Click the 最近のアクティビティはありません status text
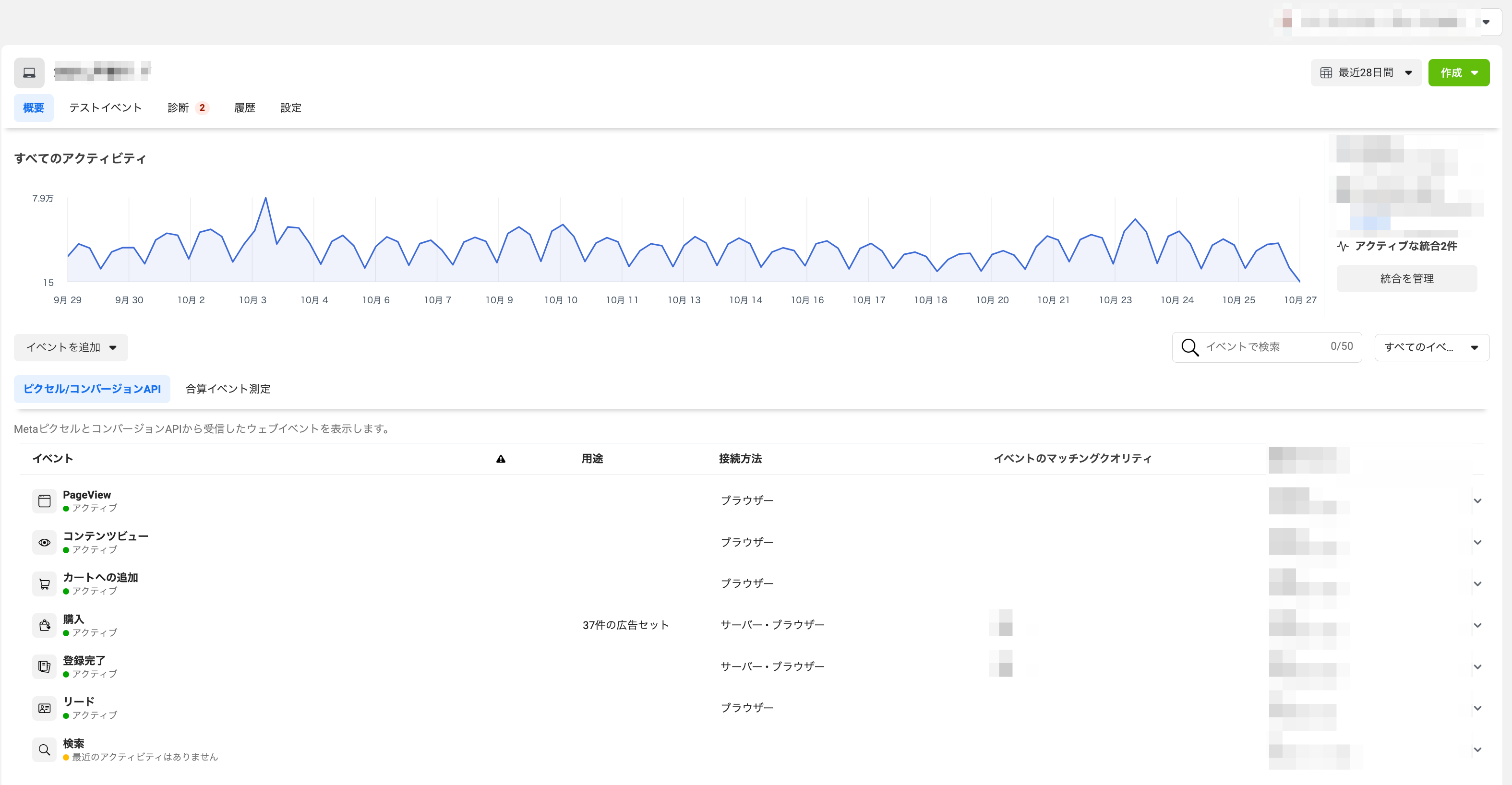The image size is (1512, 785). pyautogui.click(x=145, y=757)
